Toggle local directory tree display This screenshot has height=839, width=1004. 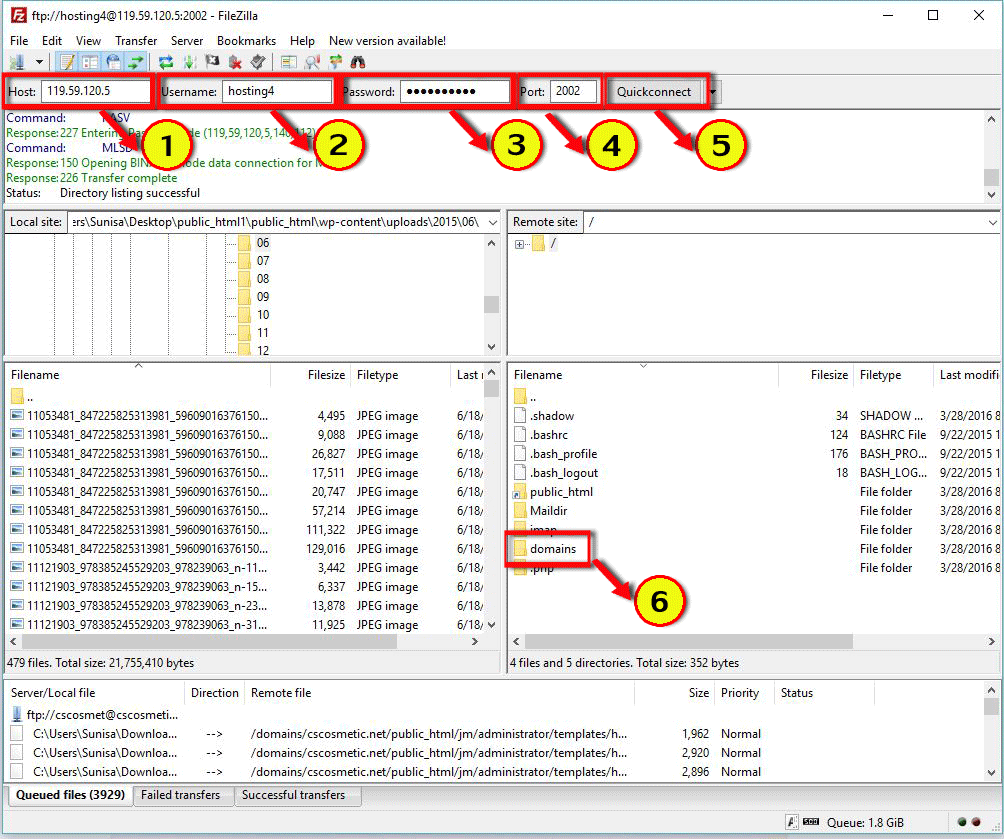click(90, 62)
